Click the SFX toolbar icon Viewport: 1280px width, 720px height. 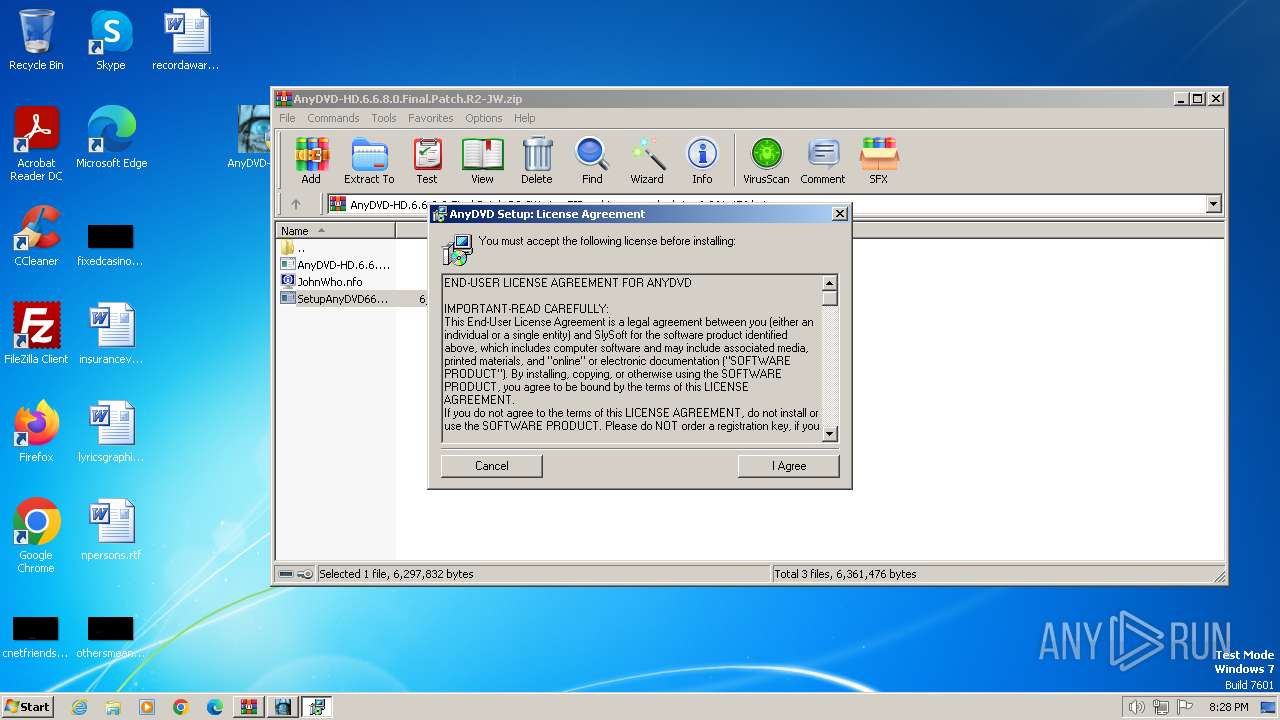point(878,161)
